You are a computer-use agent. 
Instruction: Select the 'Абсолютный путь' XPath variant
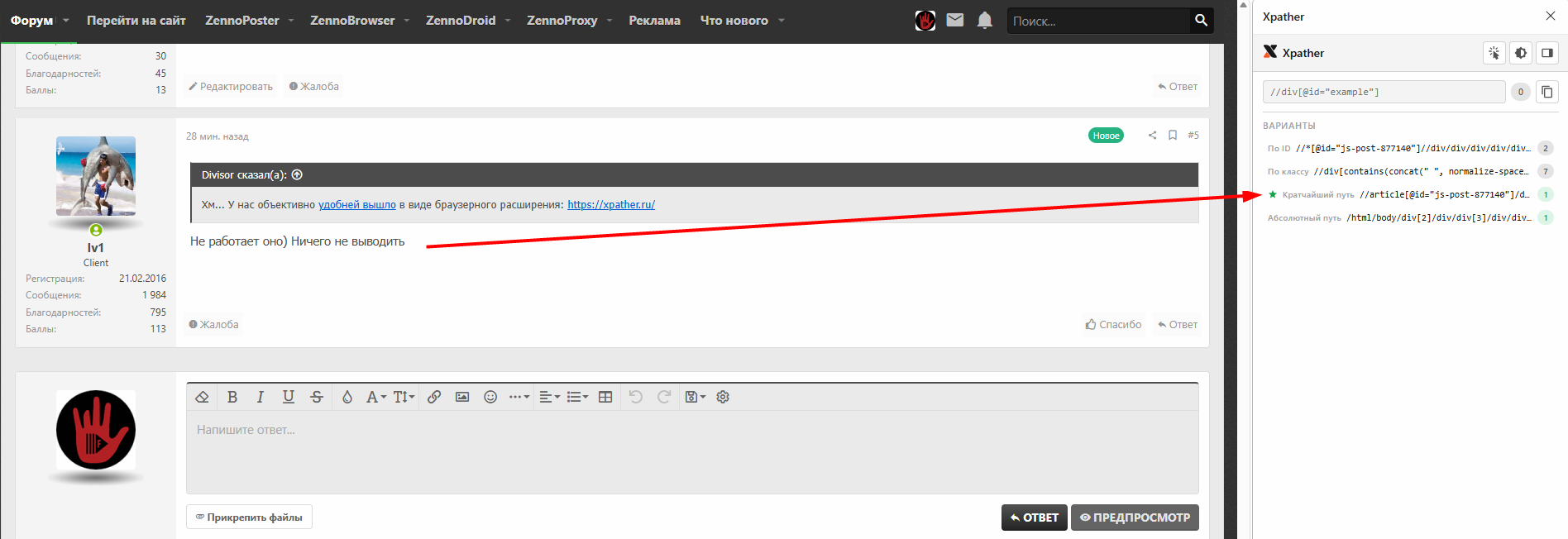(x=1410, y=218)
